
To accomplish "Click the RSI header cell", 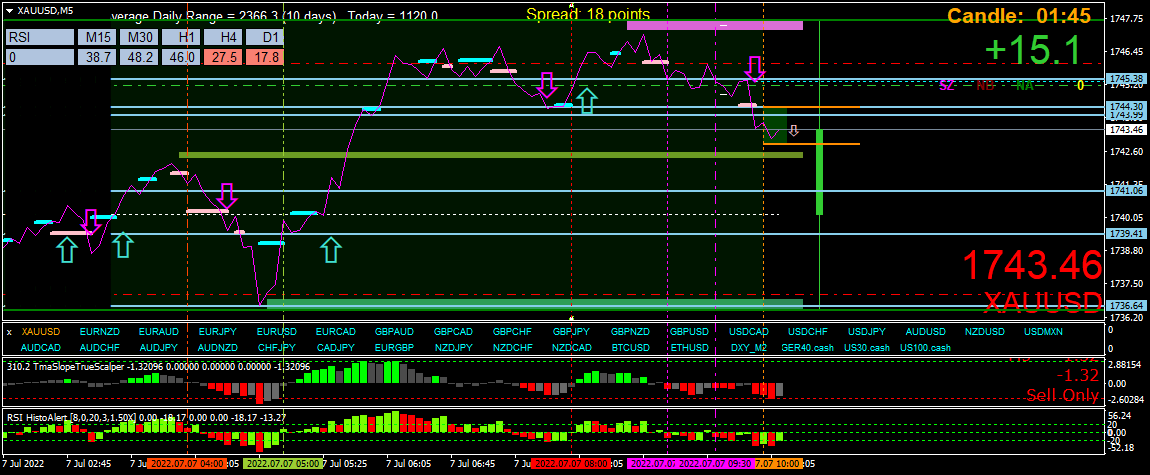I will (40, 37).
